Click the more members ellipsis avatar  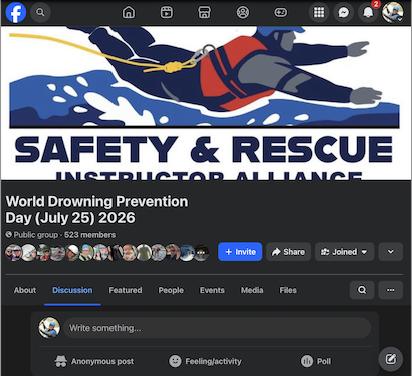pos(201,253)
